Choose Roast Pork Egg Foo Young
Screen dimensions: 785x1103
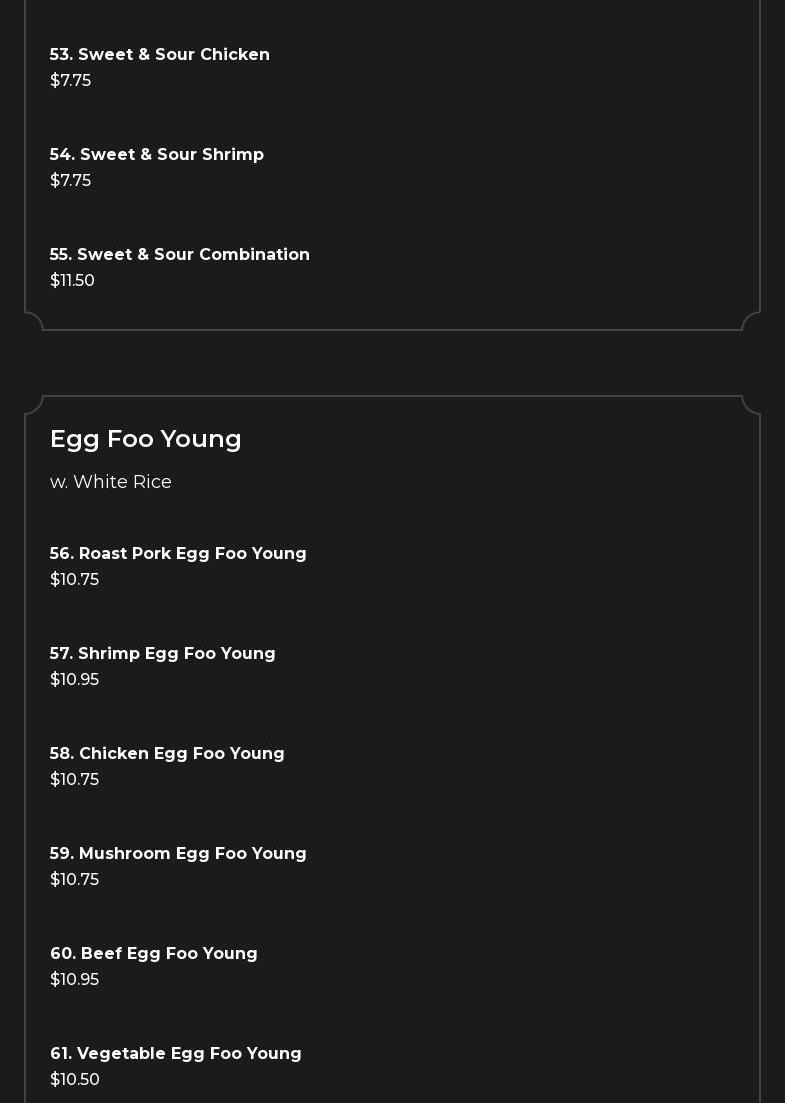(178, 554)
